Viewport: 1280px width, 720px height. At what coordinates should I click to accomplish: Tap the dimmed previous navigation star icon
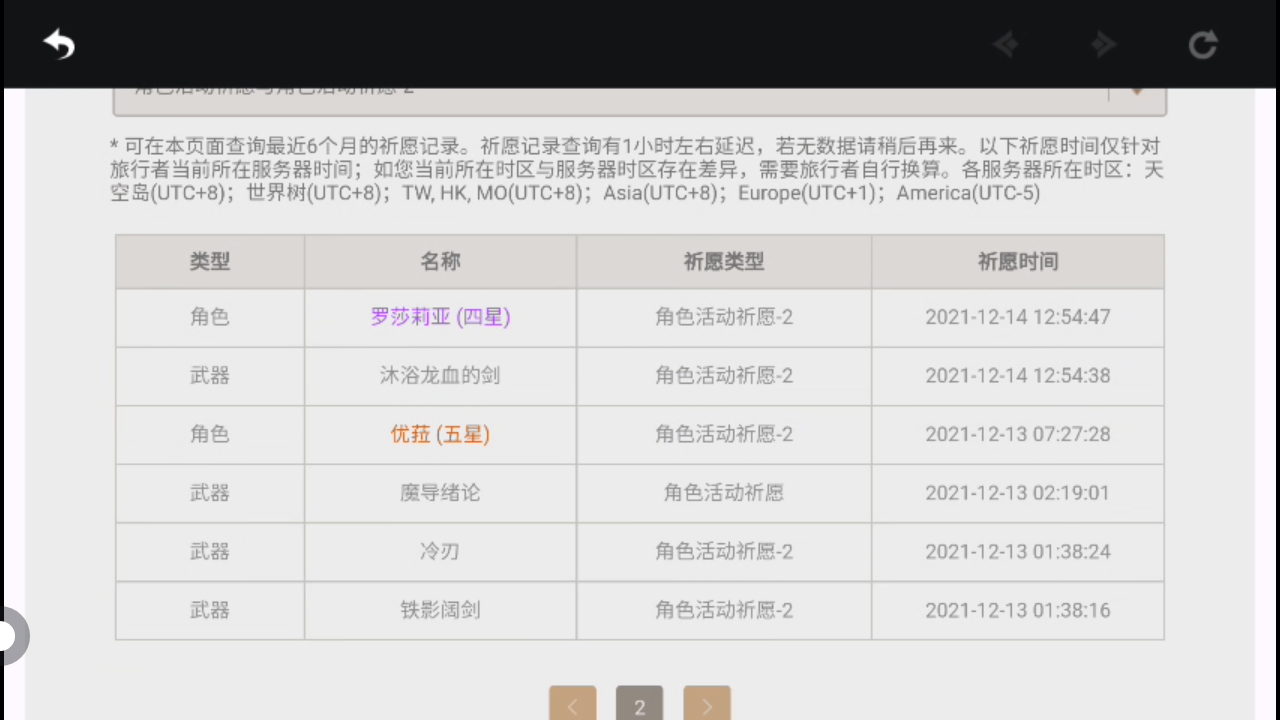pos(1006,44)
